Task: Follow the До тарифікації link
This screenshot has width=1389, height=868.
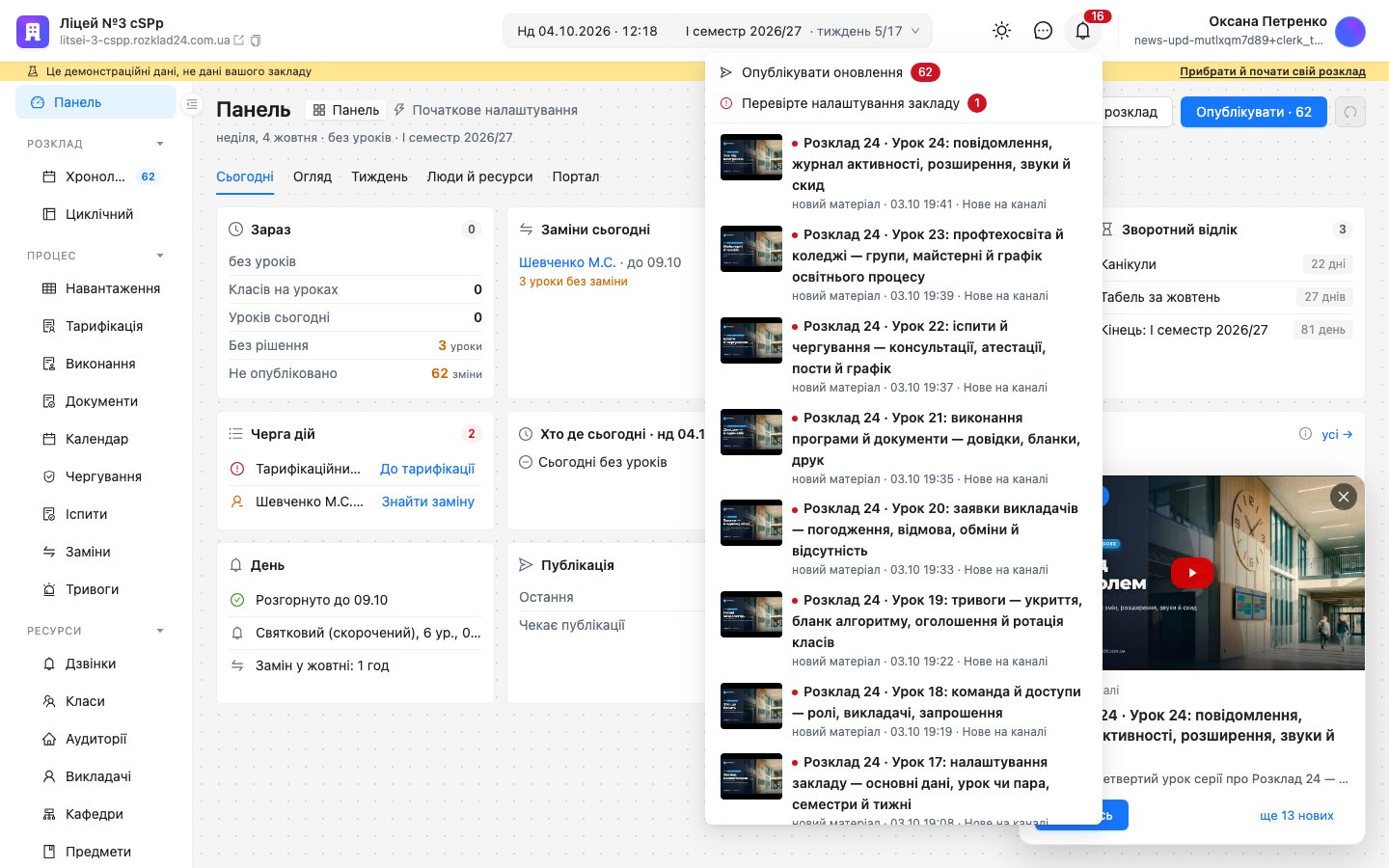Action: tap(427, 469)
